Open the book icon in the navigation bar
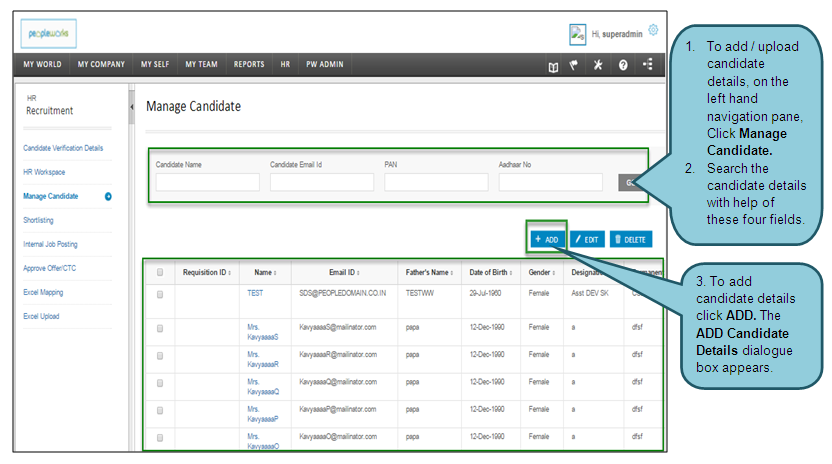 [553, 66]
